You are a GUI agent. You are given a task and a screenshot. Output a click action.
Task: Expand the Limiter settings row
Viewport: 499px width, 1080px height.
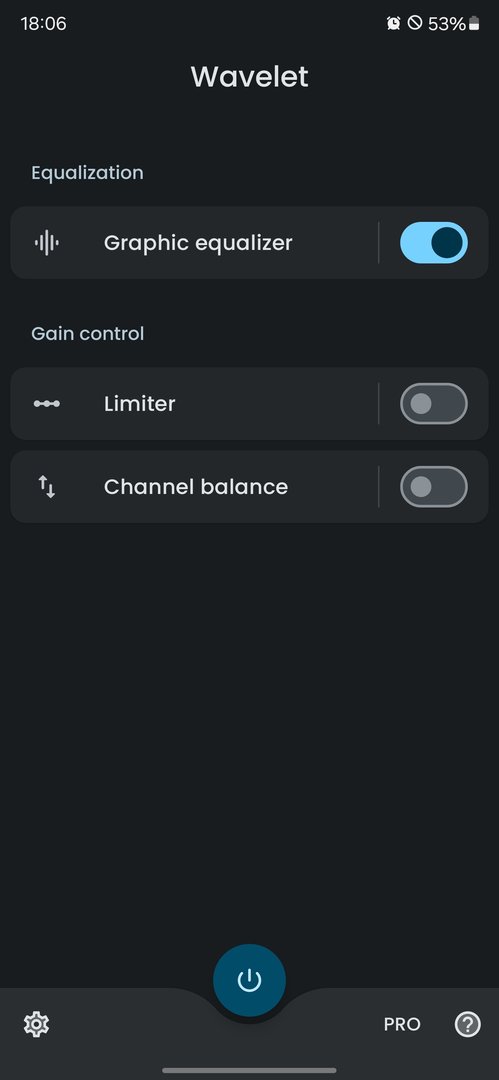194,404
